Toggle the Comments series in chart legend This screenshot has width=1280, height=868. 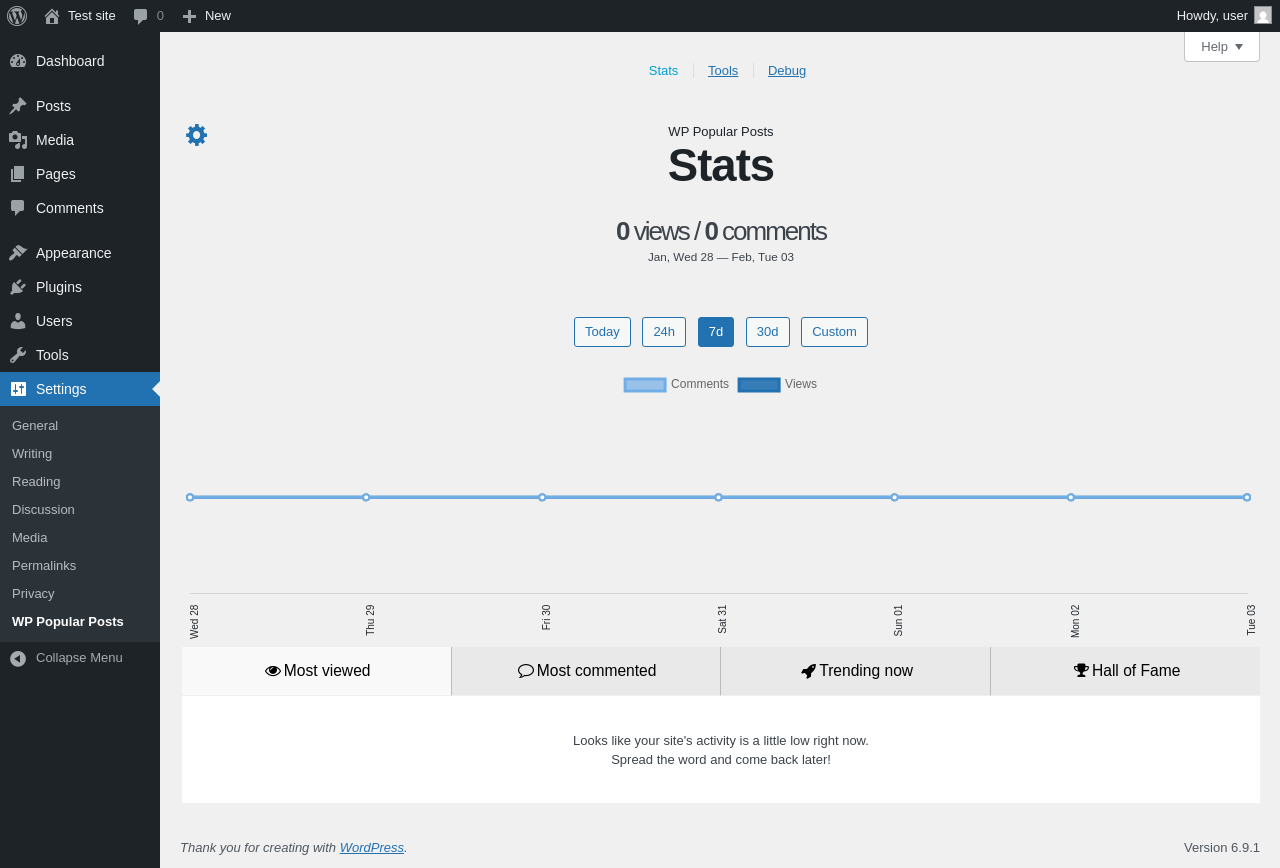pyautogui.click(x=676, y=384)
